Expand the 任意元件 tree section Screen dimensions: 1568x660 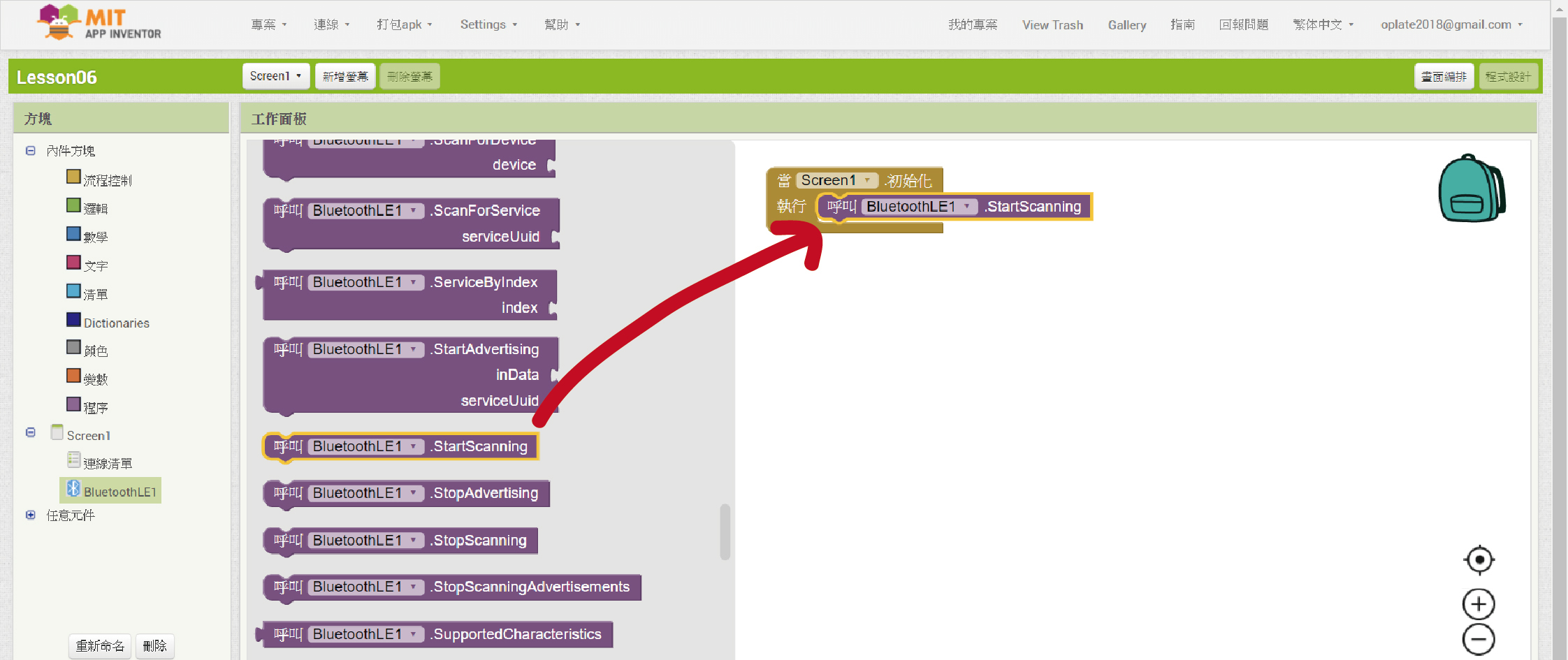click(x=31, y=515)
